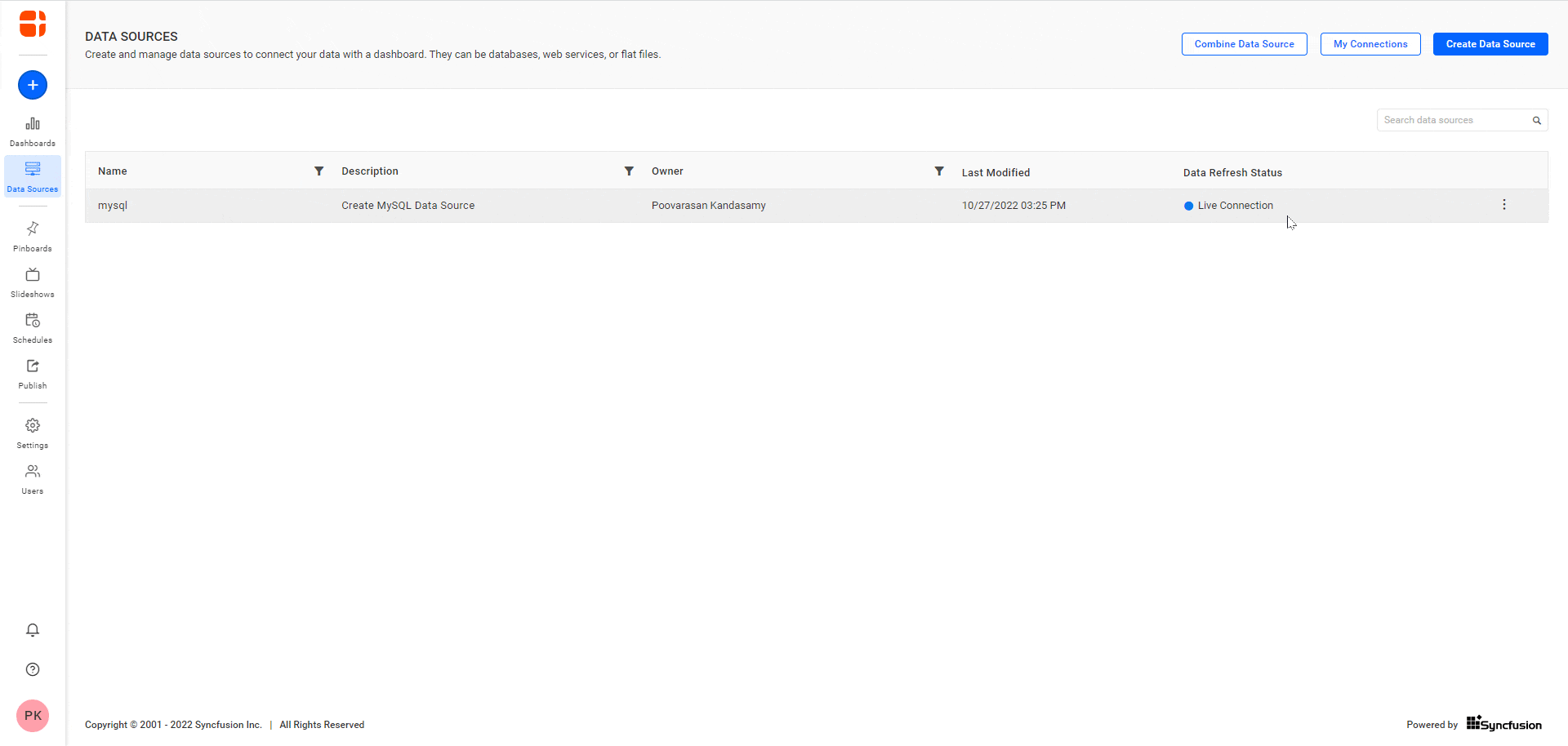Open the filter on the Description column
This screenshot has height=746, width=1568.
tap(629, 171)
